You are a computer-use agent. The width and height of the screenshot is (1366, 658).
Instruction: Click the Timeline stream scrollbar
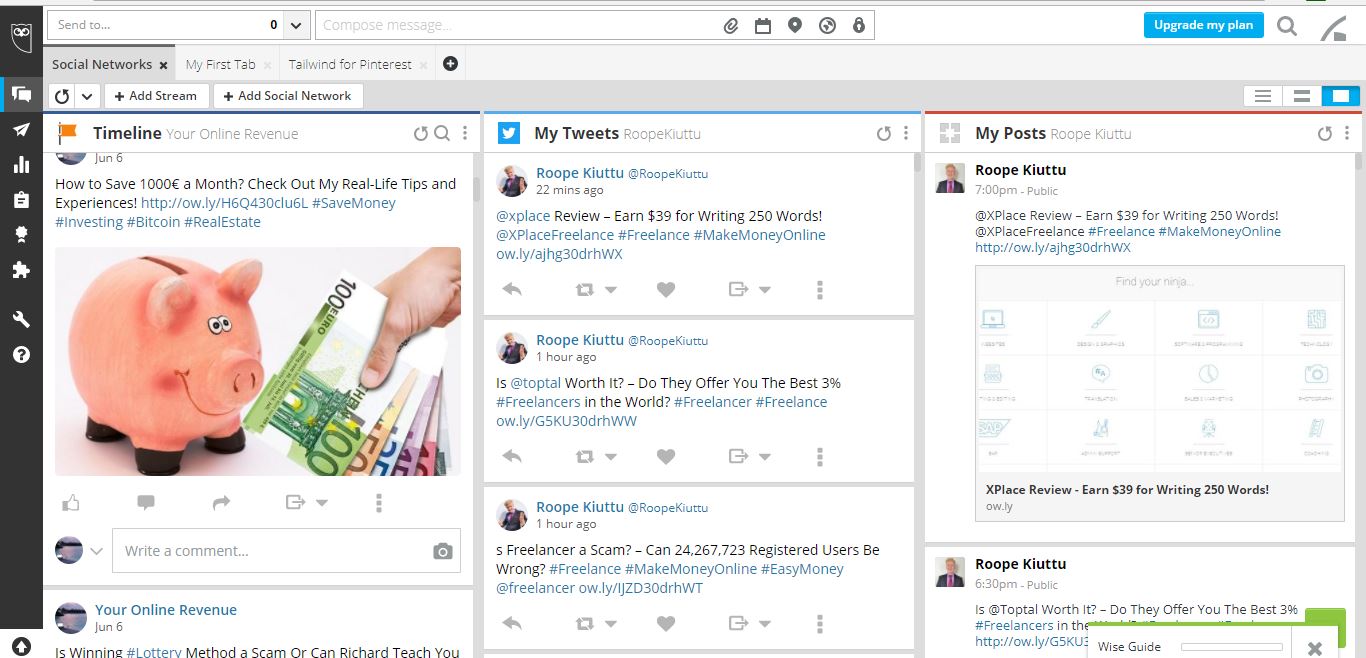476,188
